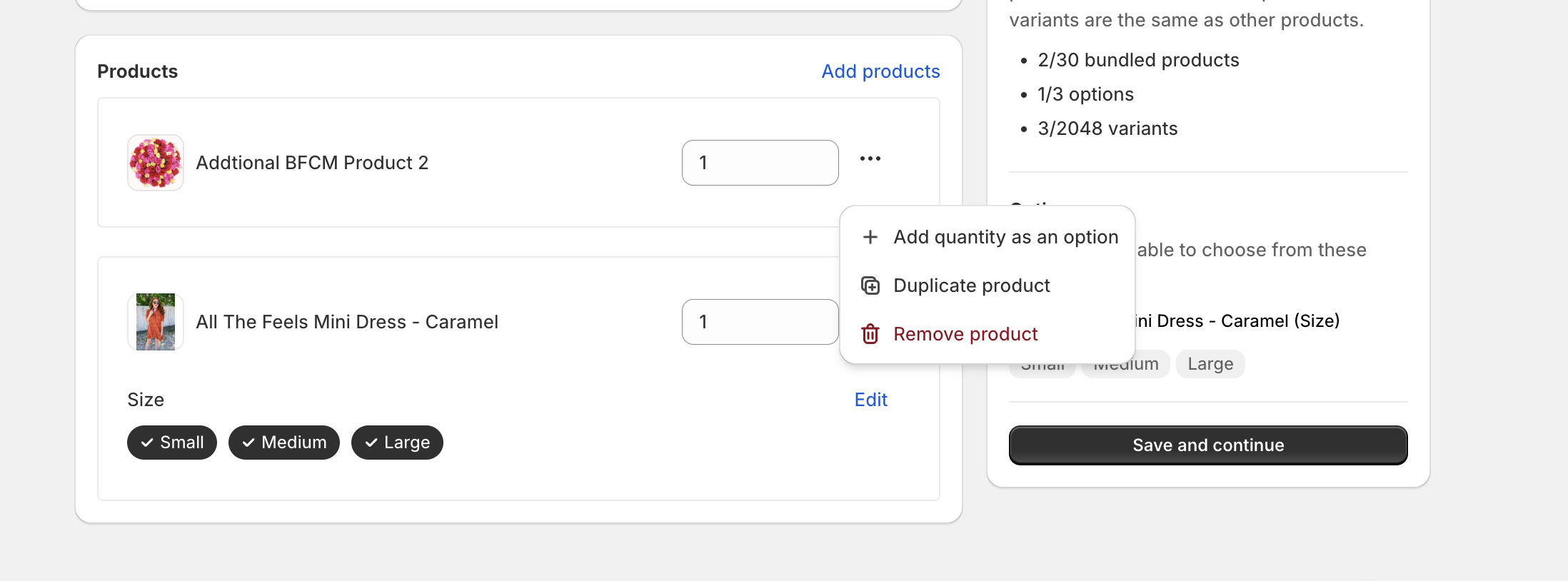Edit the Size option values
The width and height of the screenshot is (1568, 581).
coord(870,400)
